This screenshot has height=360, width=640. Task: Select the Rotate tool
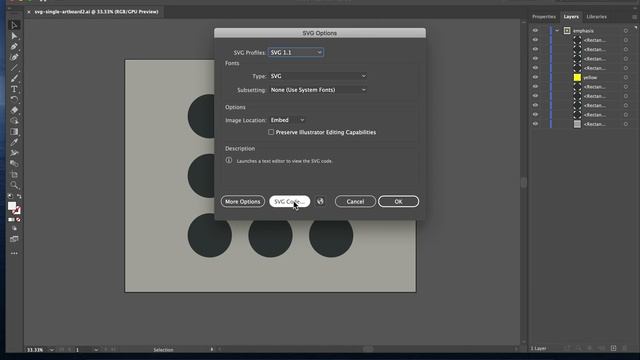tap(14, 100)
